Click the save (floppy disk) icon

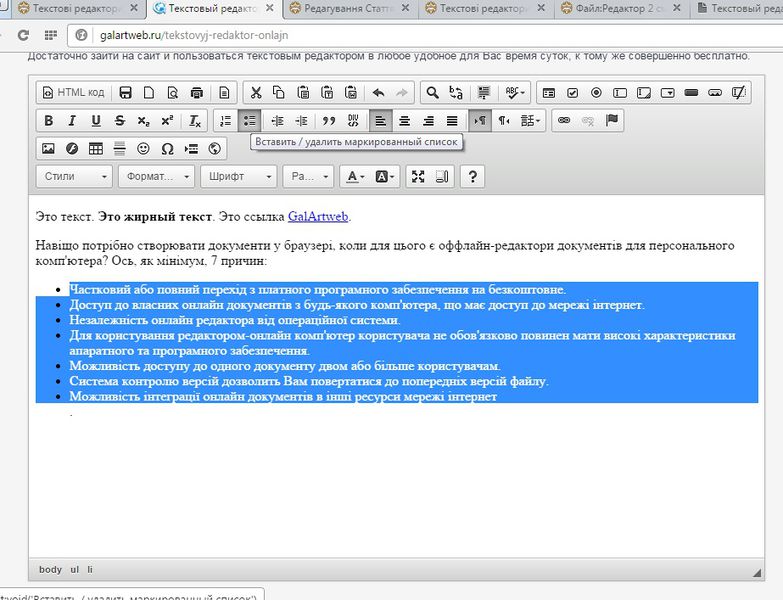coord(126,93)
